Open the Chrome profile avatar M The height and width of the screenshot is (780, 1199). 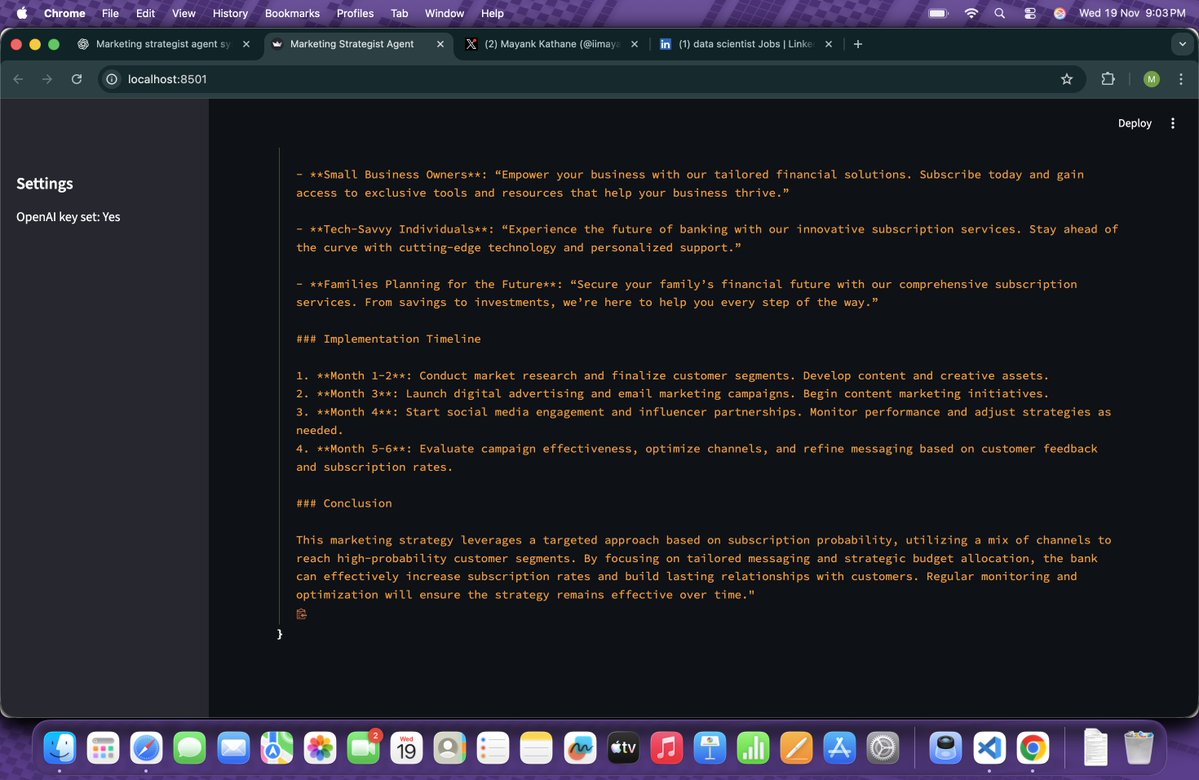tap(1150, 79)
